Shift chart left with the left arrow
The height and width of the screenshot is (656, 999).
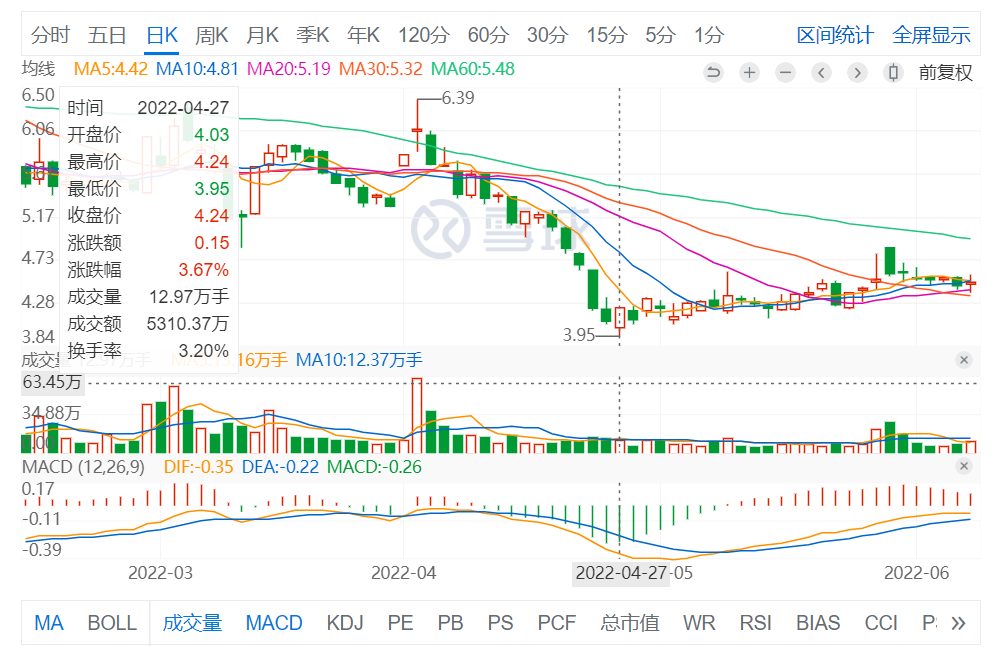coord(821,72)
